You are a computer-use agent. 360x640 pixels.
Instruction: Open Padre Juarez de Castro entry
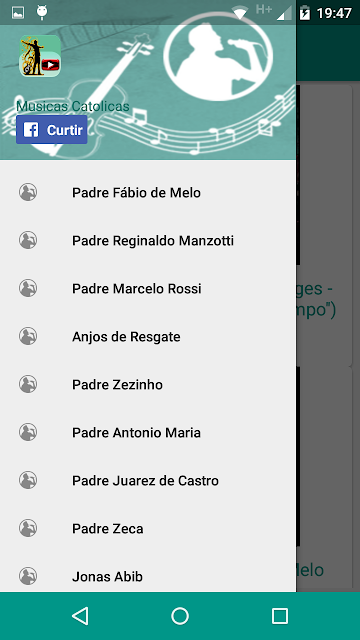(x=148, y=480)
